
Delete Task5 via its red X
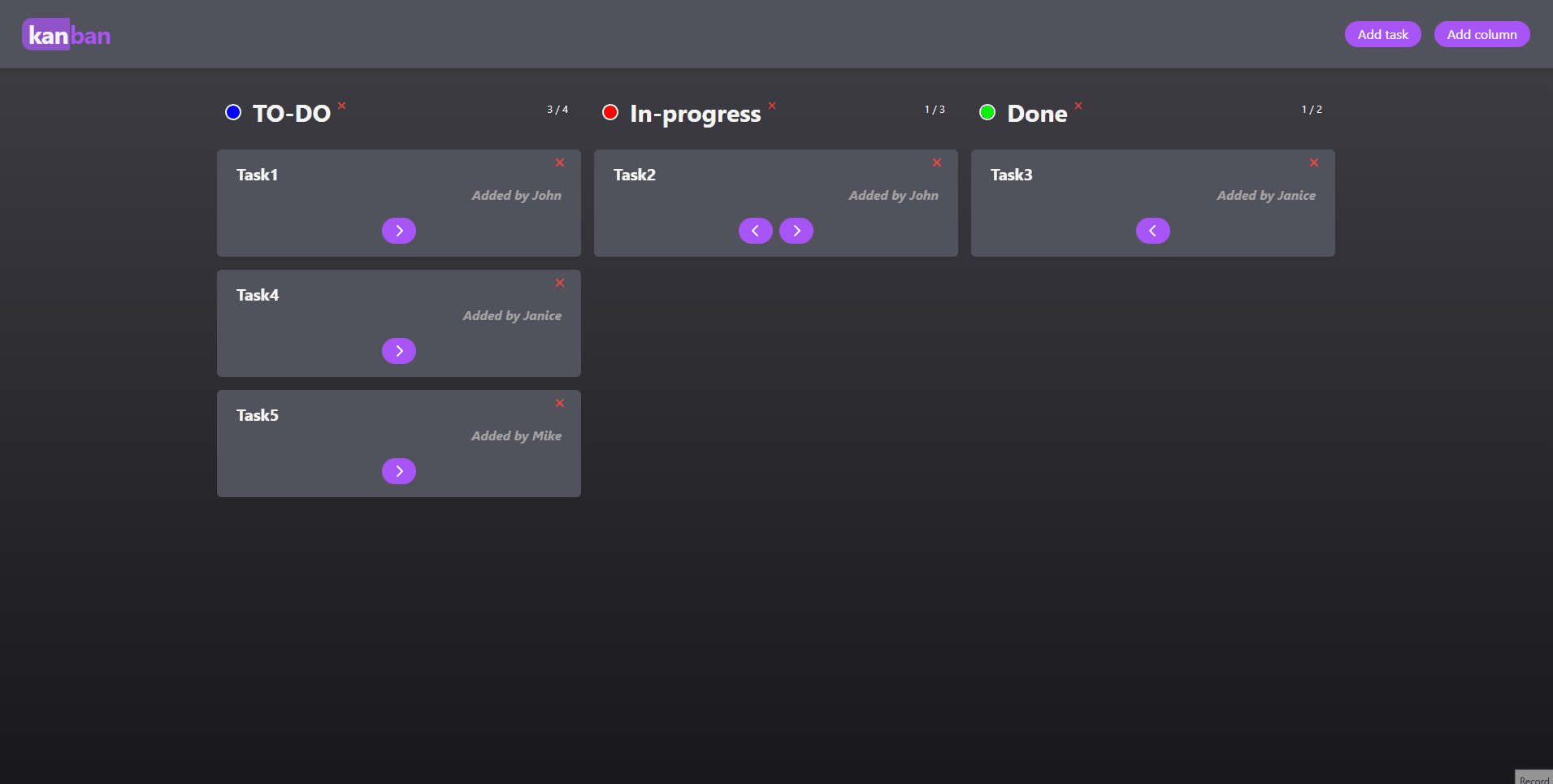560,403
